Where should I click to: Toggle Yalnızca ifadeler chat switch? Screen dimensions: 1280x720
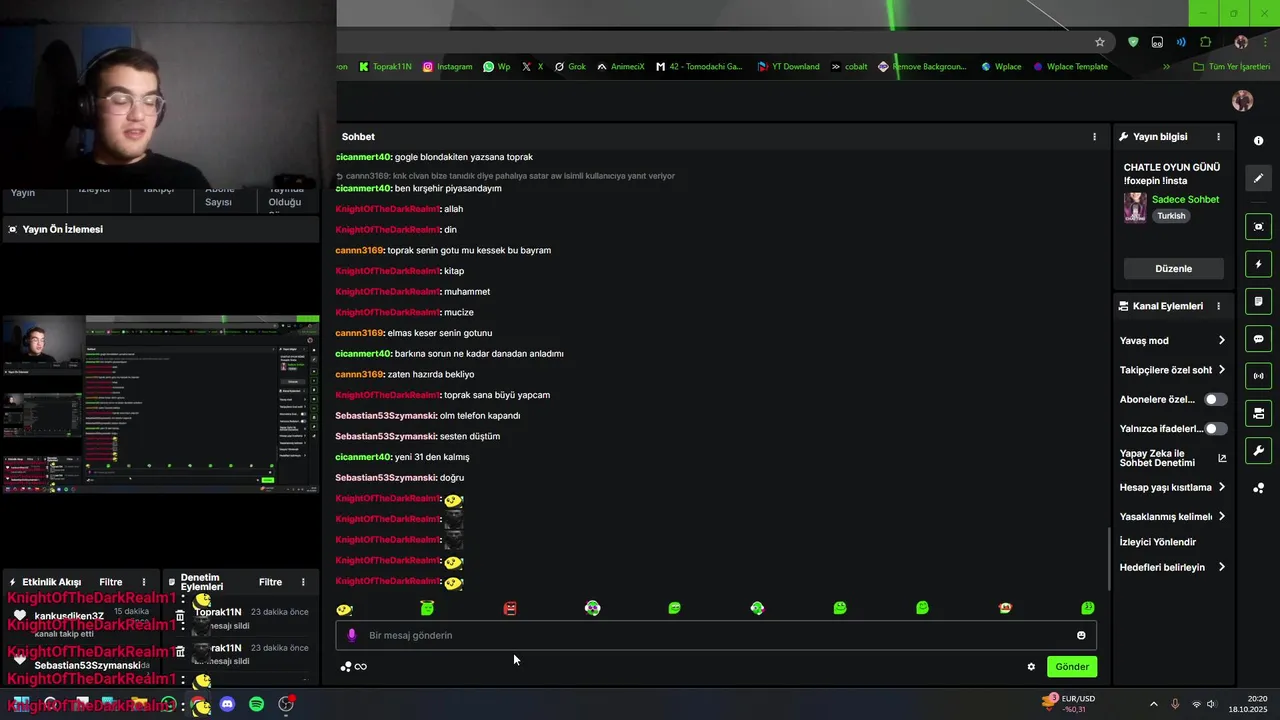tap(1215, 428)
